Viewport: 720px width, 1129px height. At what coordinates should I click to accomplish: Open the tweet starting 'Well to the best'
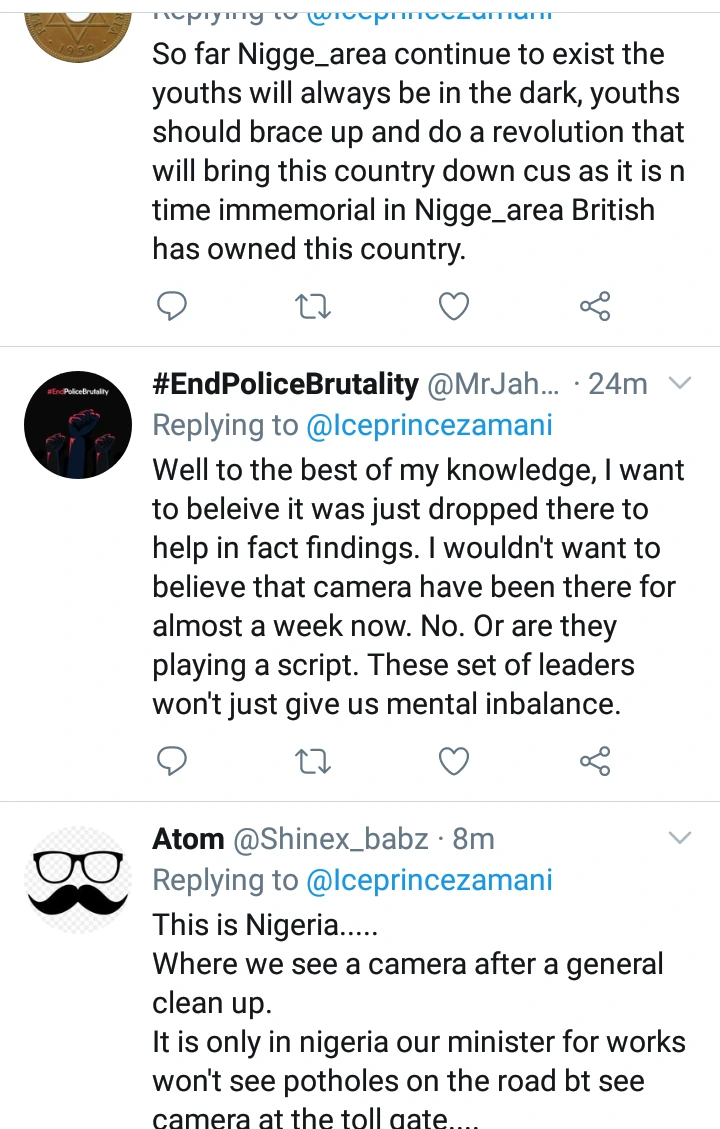[418, 587]
